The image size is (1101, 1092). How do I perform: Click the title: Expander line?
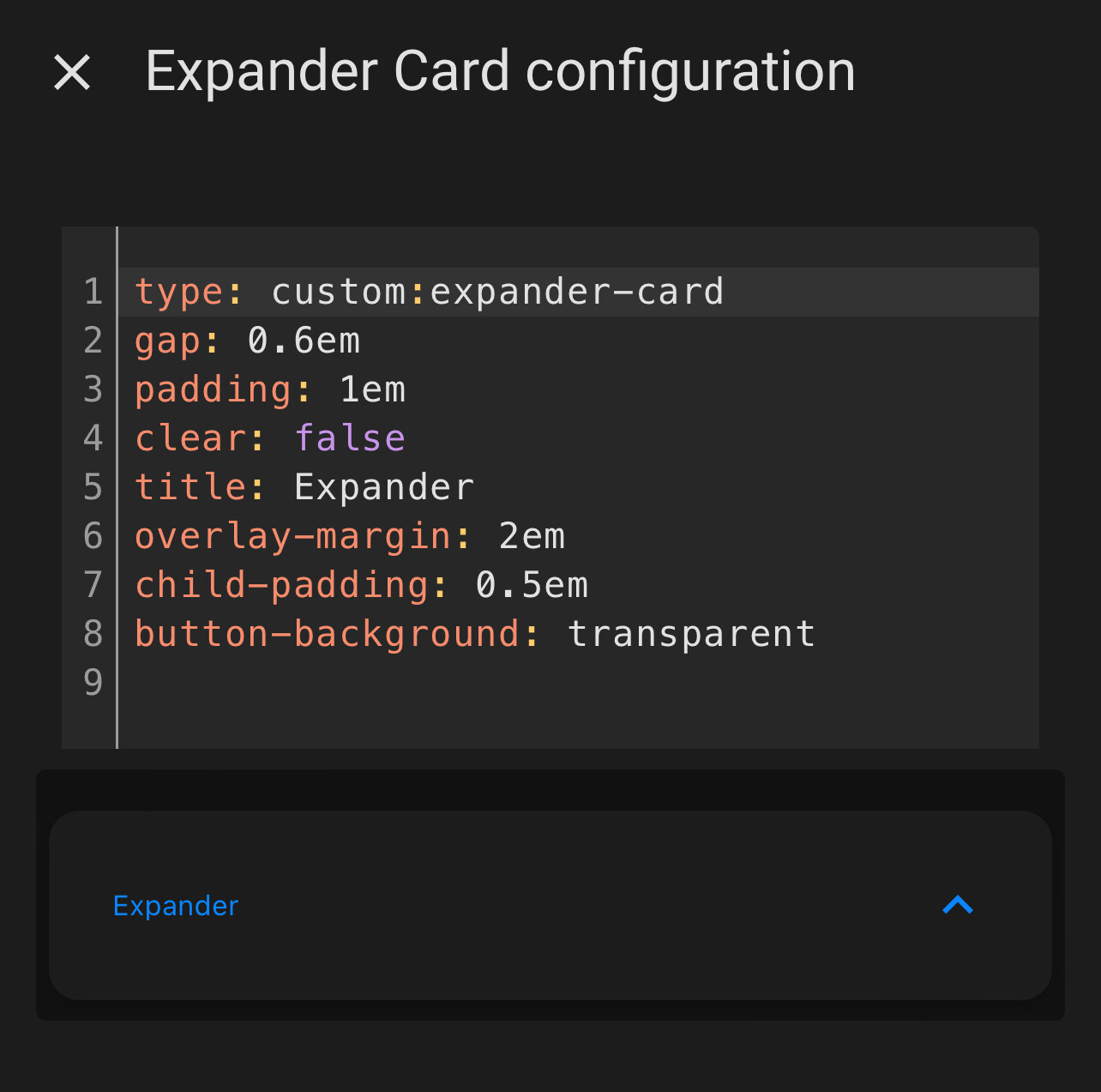(304, 486)
